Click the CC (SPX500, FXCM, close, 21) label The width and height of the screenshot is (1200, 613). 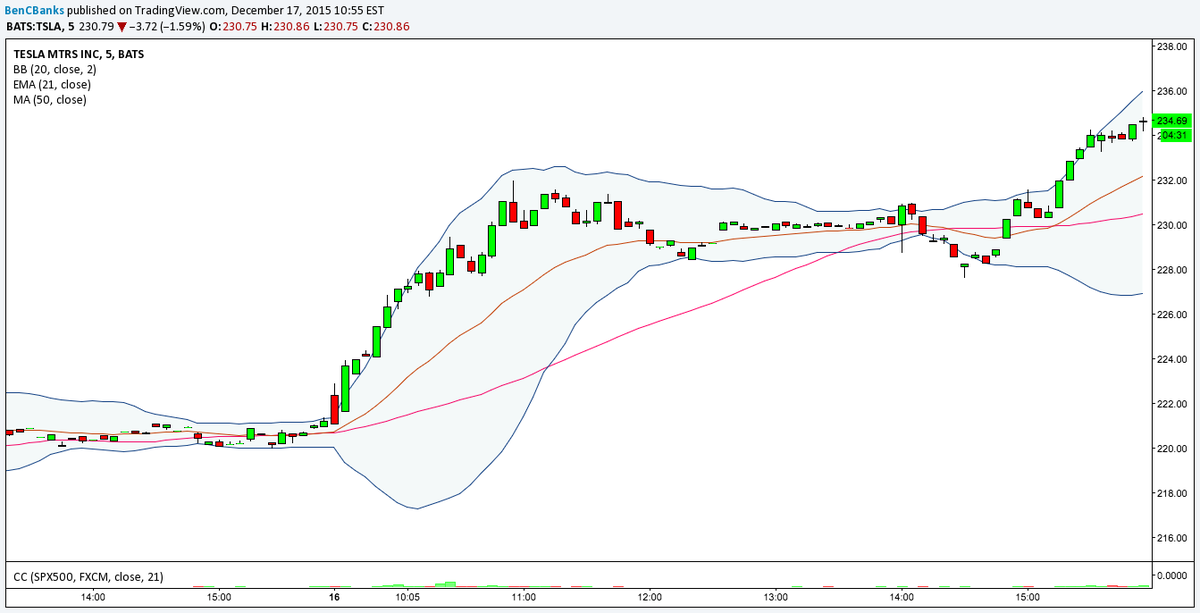click(x=88, y=577)
